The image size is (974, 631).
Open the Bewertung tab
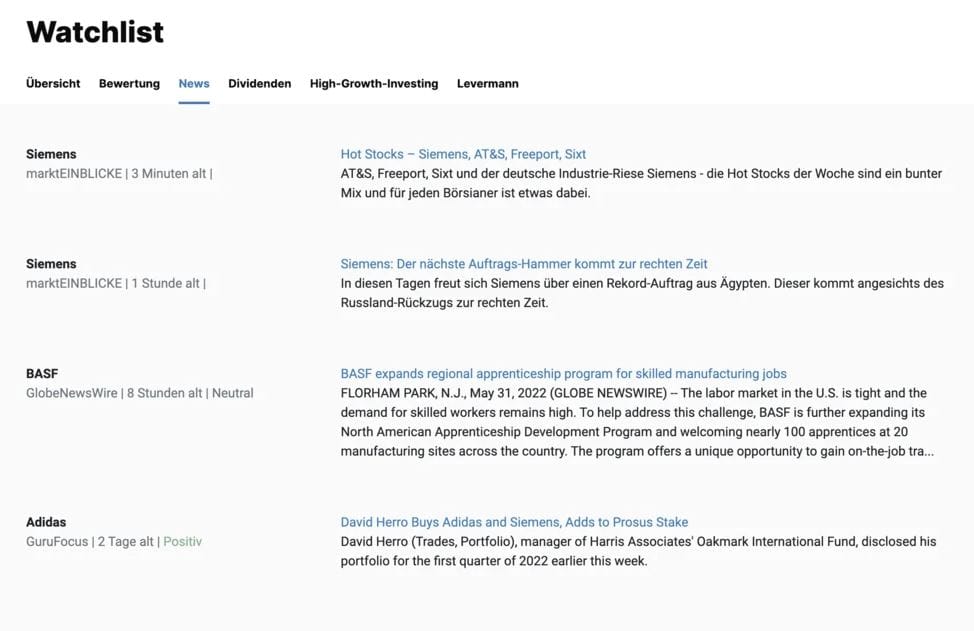[x=129, y=84]
